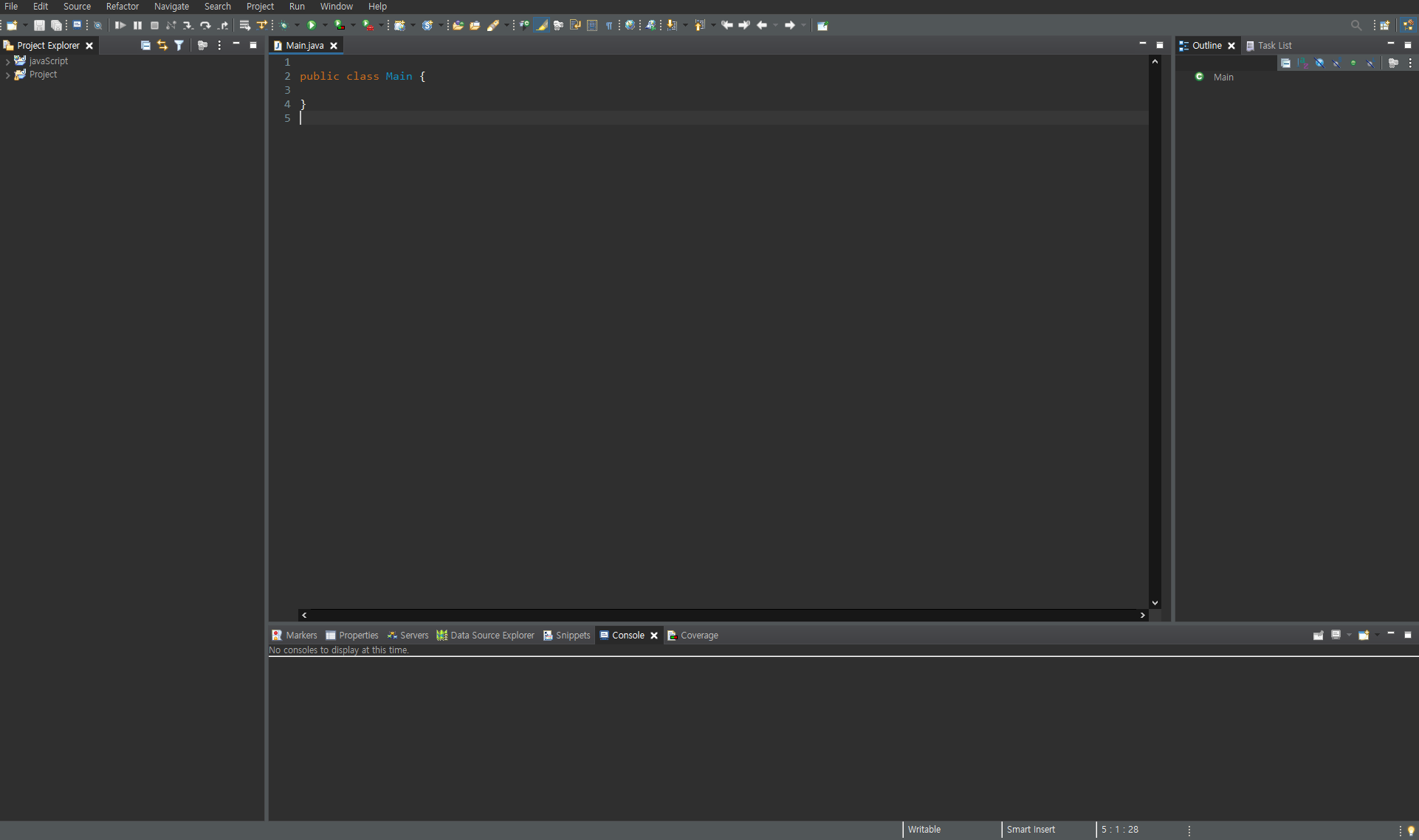The height and width of the screenshot is (840, 1419).
Task: Open the Run configurations dropdown arrow
Action: [325, 25]
